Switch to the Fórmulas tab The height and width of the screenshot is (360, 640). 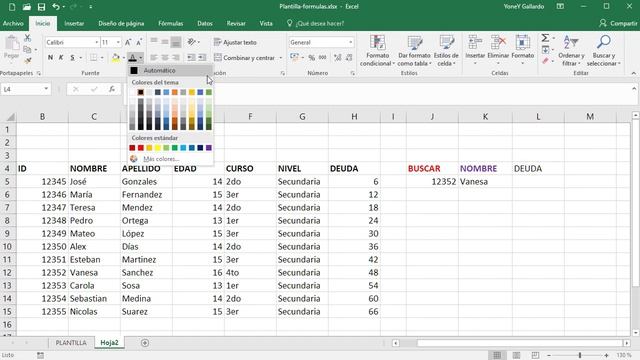coord(171,24)
